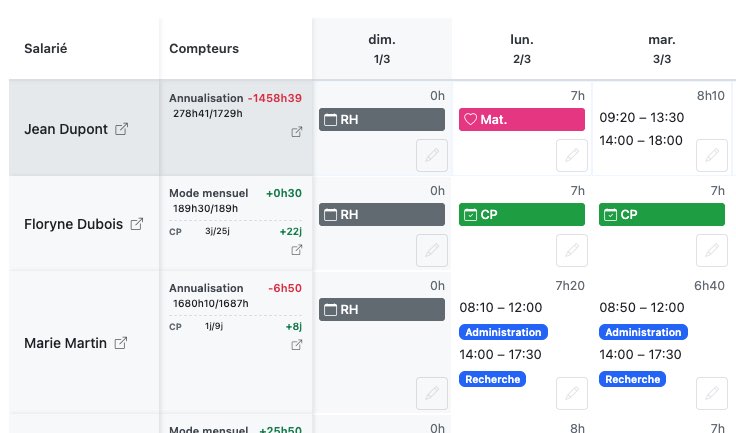Click Jean Dupont's 09:20 – 13:30 shift

(641, 117)
